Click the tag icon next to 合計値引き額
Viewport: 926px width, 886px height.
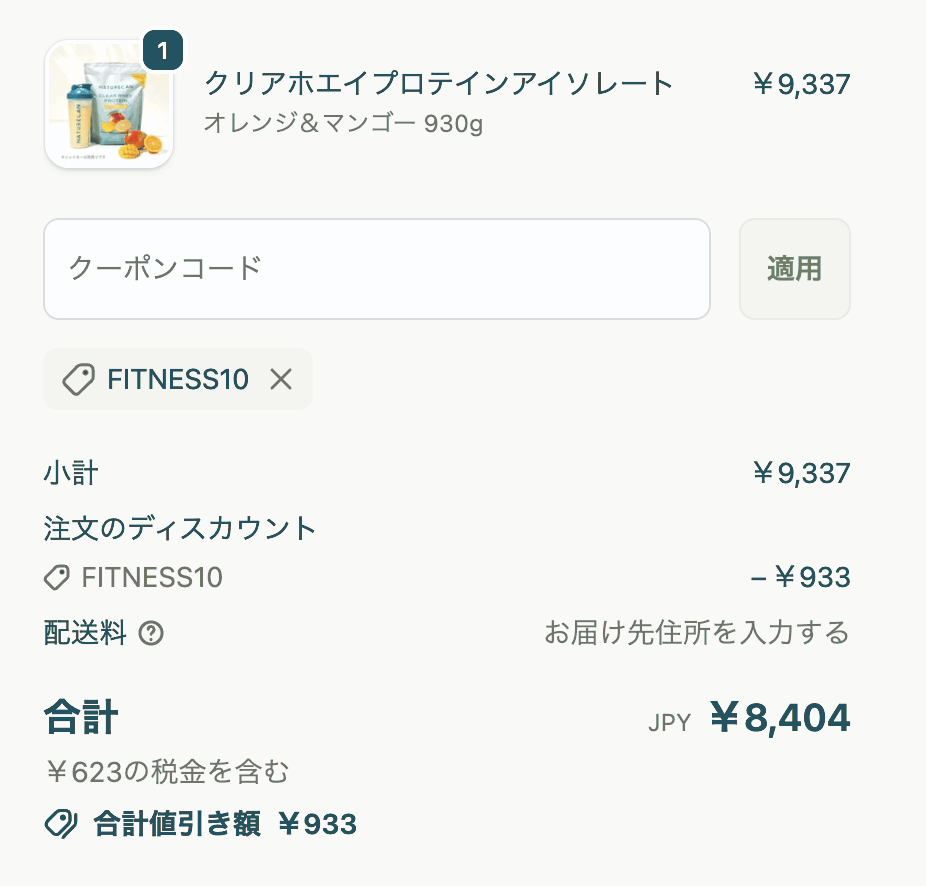(60, 824)
